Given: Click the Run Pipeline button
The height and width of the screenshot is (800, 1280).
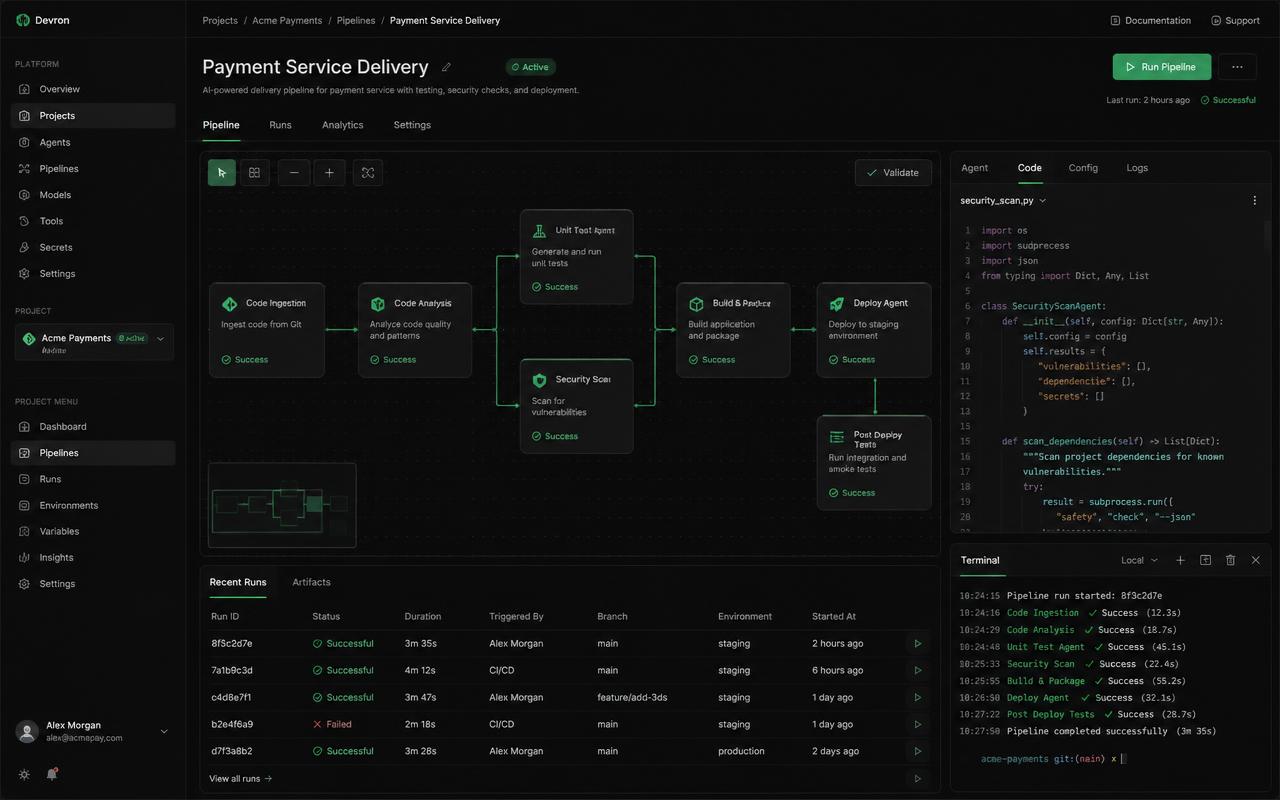Looking at the screenshot, I should pos(1162,67).
